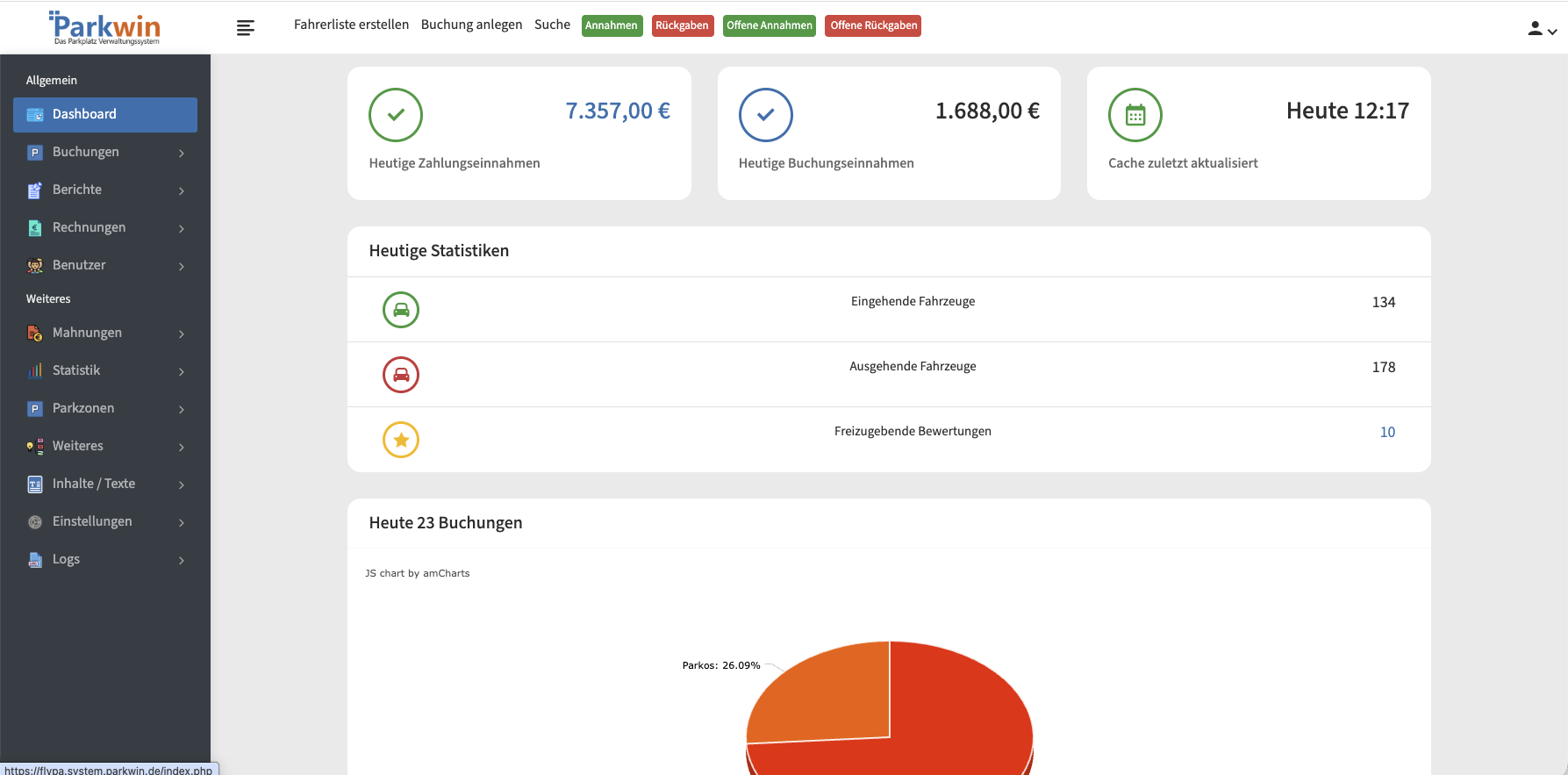Open Suche in top navigation

tap(552, 25)
